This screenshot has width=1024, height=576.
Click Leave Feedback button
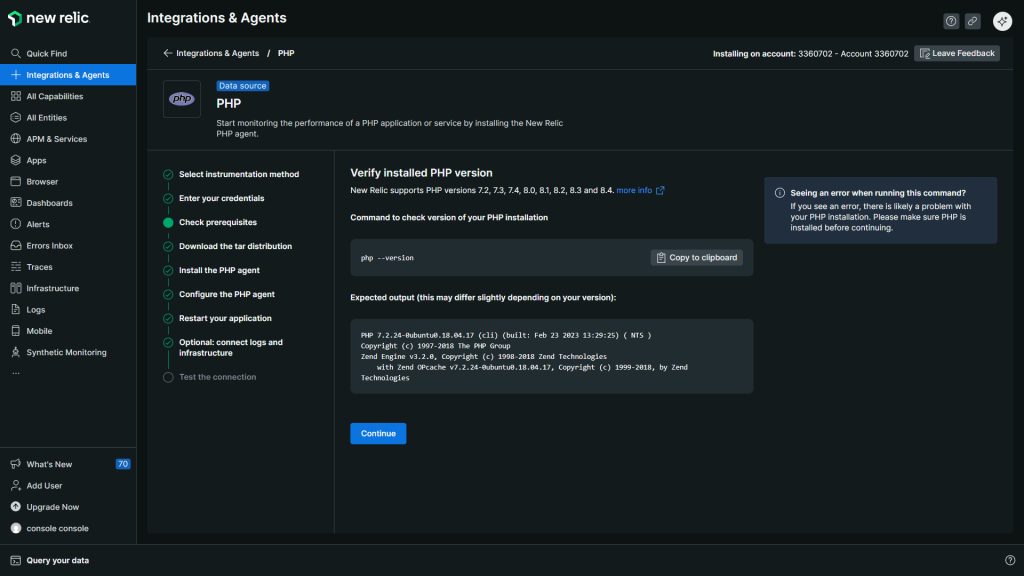pyautogui.click(x=956, y=53)
